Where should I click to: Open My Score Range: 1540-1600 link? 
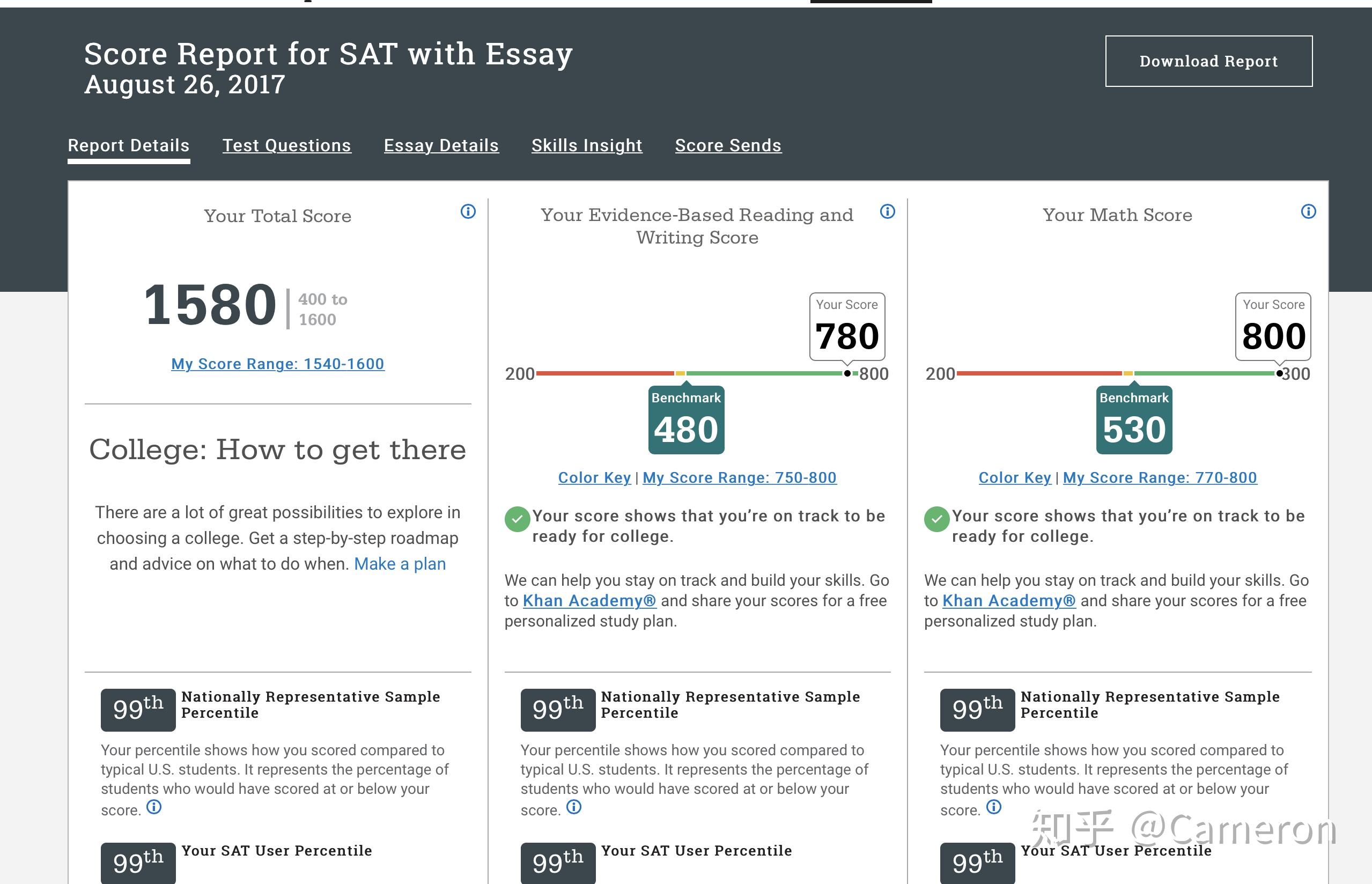pyautogui.click(x=278, y=364)
